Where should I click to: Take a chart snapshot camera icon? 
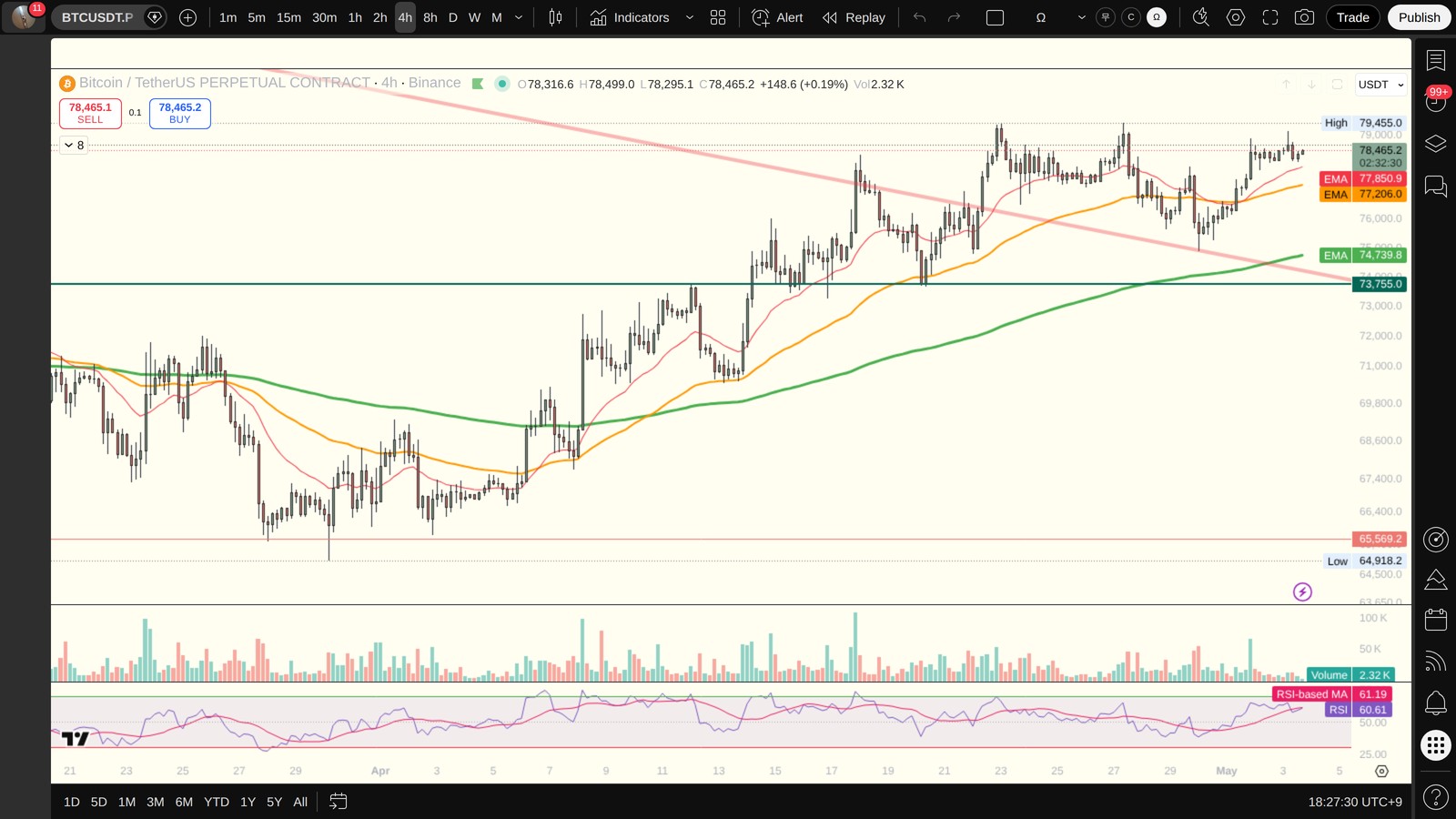coord(1304,17)
